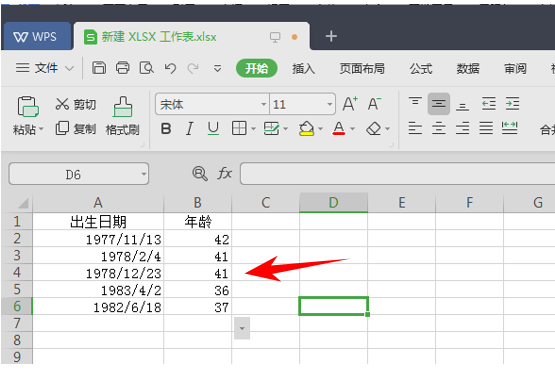Select the Format Painter brush

(x=122, y=116)
